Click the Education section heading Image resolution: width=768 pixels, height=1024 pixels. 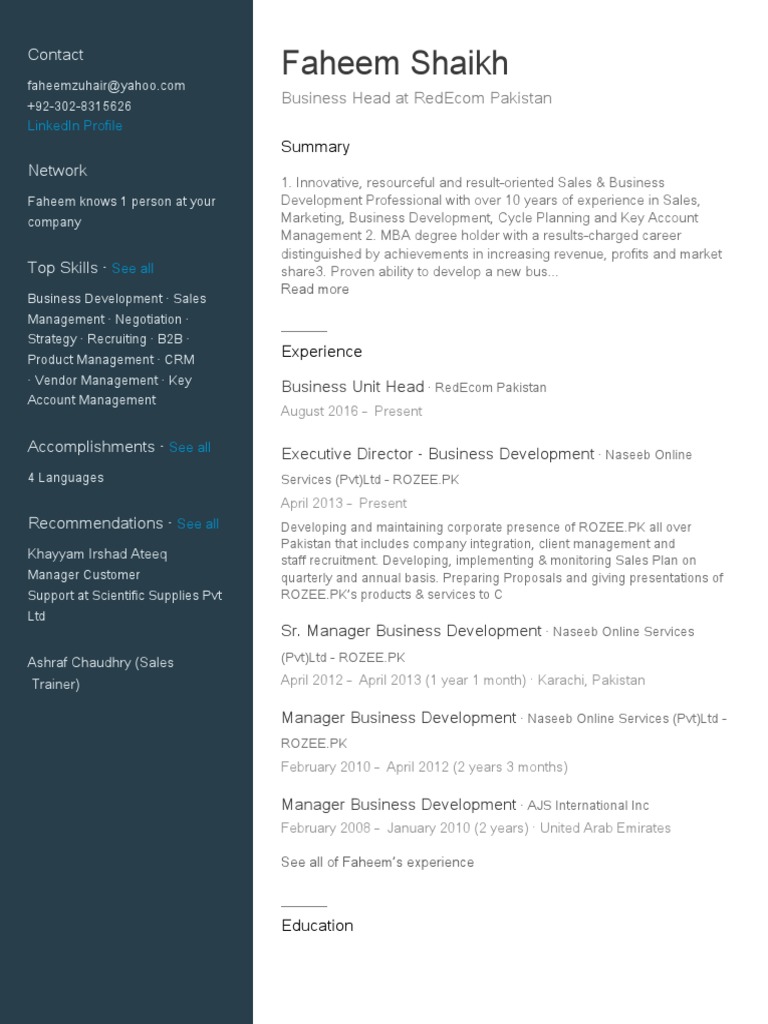[x=317, y=926]
